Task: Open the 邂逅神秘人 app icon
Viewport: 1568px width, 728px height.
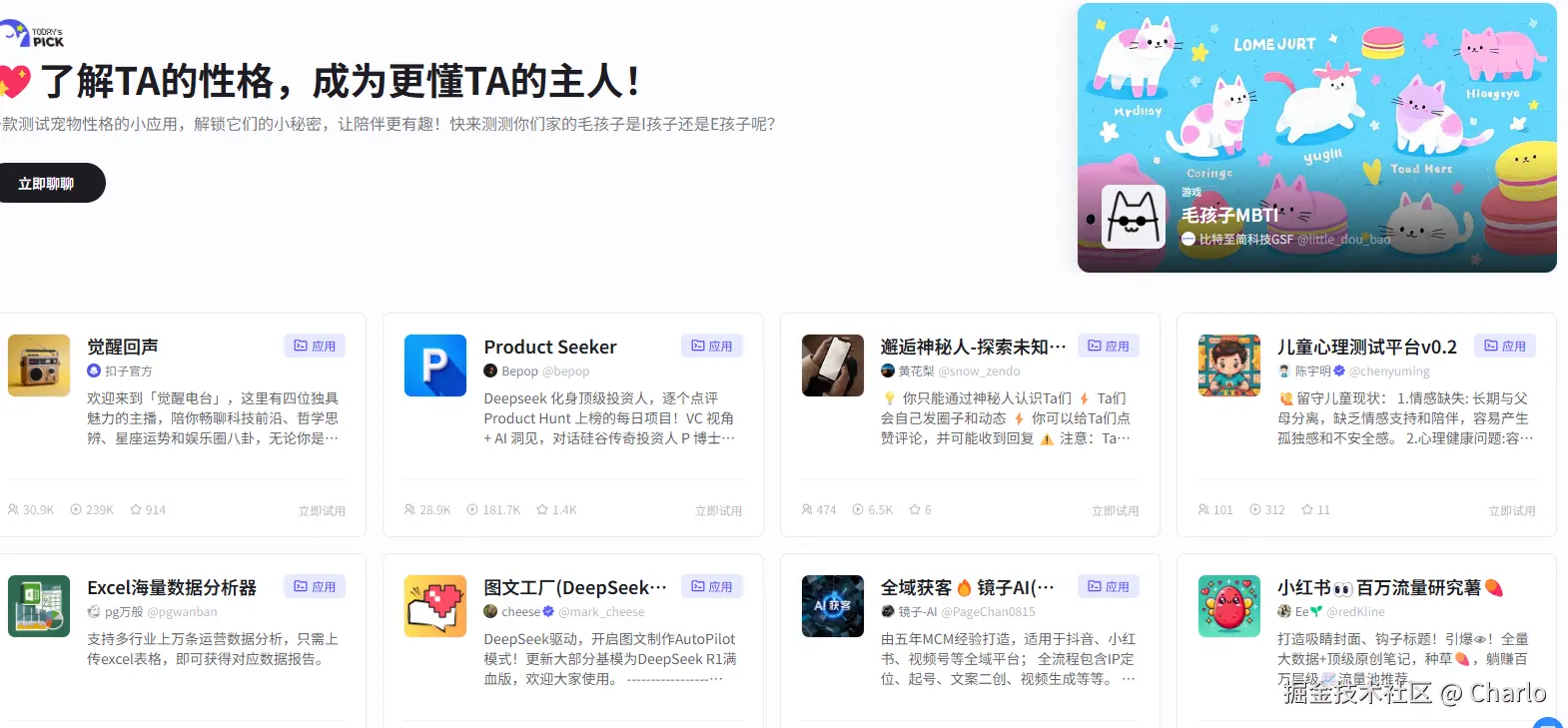Action: tap(833, 365)
